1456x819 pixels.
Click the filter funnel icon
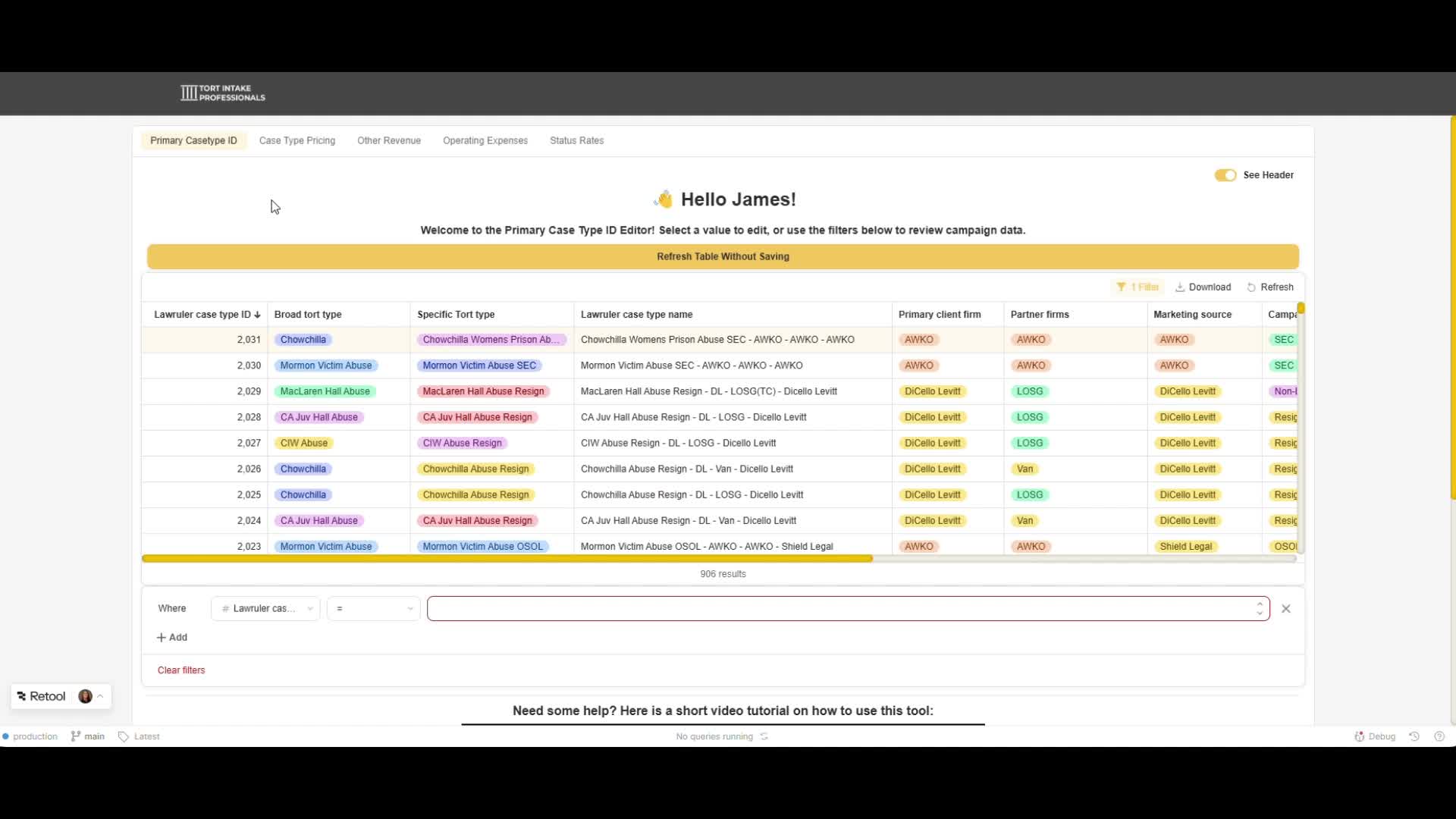(x=1121, y=287)
